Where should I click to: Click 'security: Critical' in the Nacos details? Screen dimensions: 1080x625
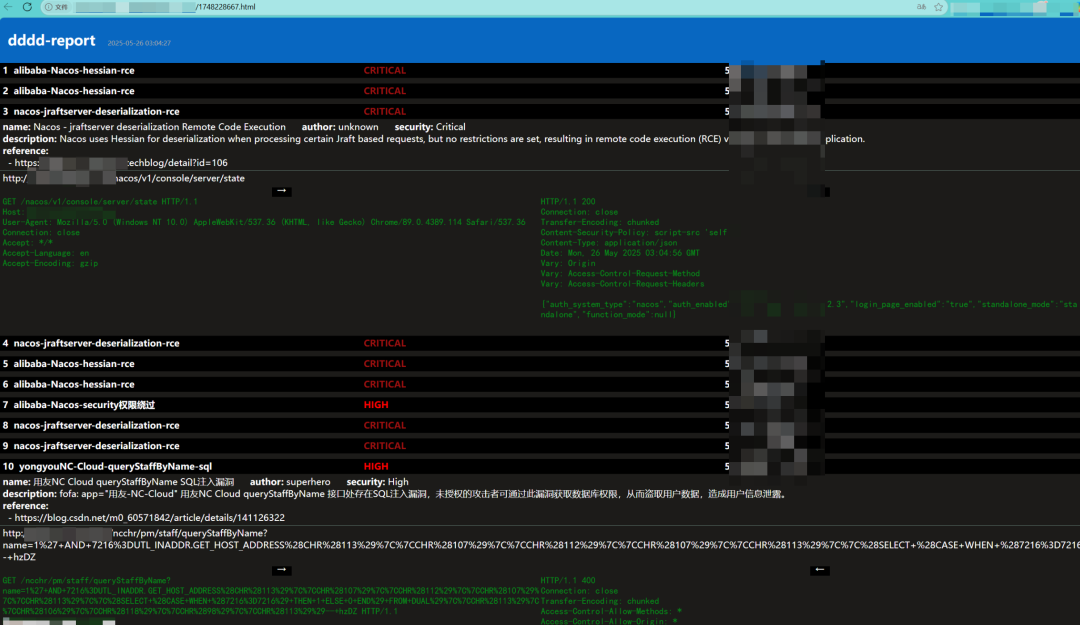(x=430, y=127)
